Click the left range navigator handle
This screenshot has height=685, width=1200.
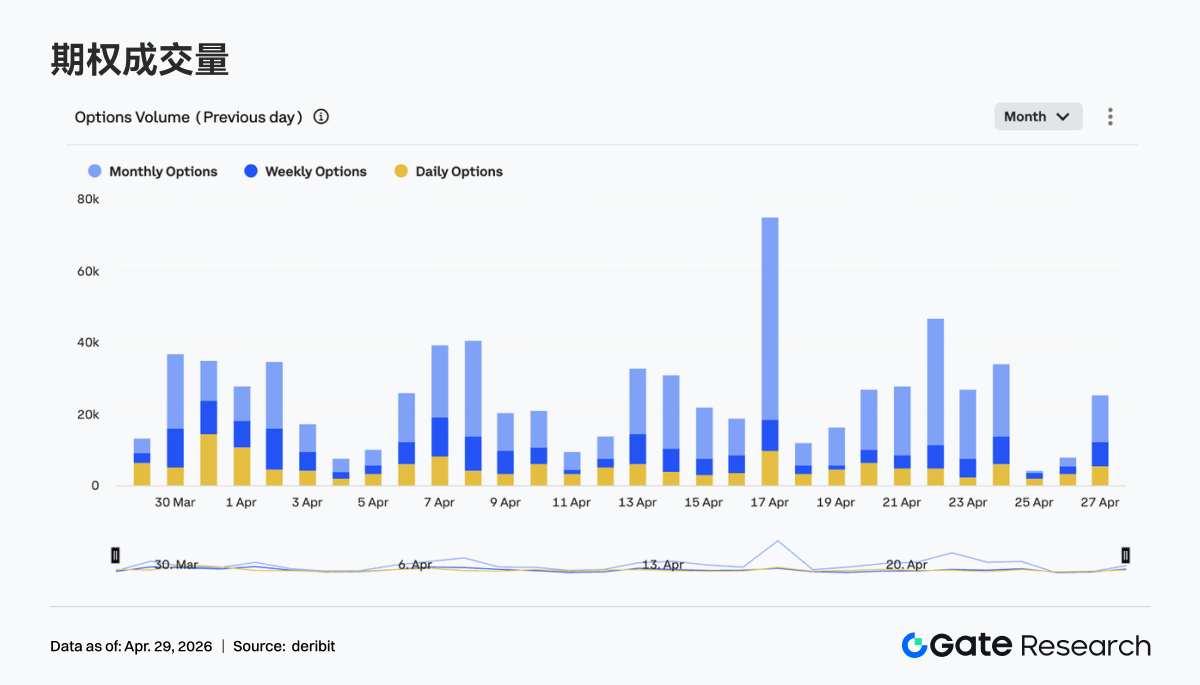pyautogui.click(x=116, y=555)
